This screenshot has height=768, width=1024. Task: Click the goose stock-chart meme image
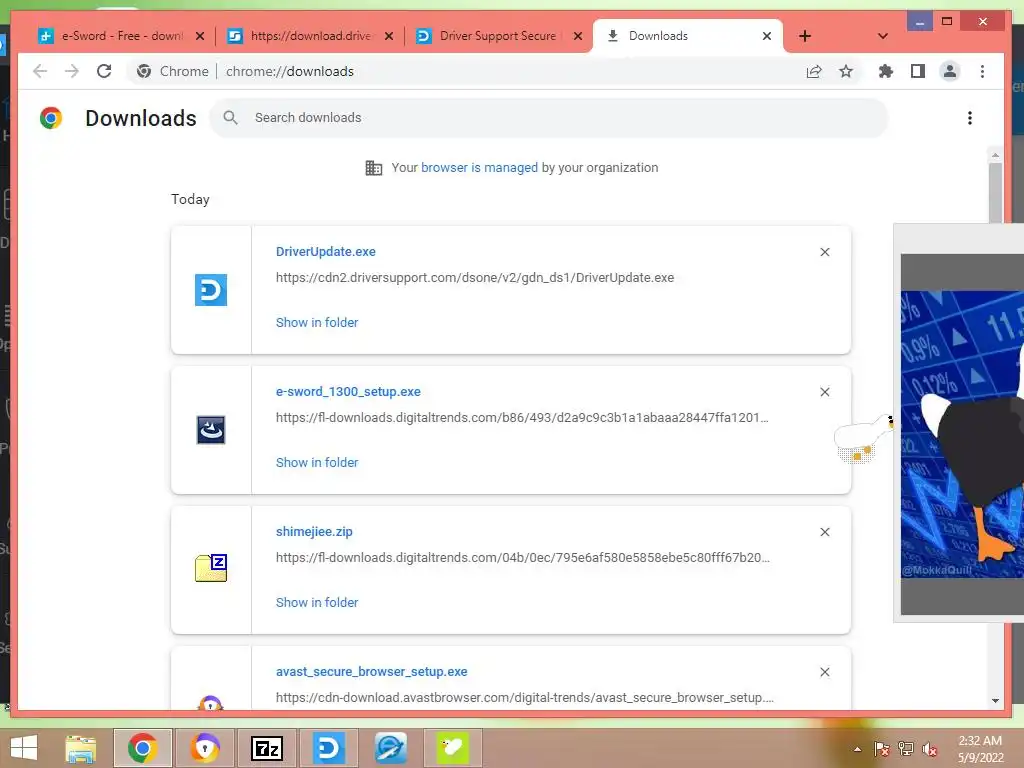(962, 434)
